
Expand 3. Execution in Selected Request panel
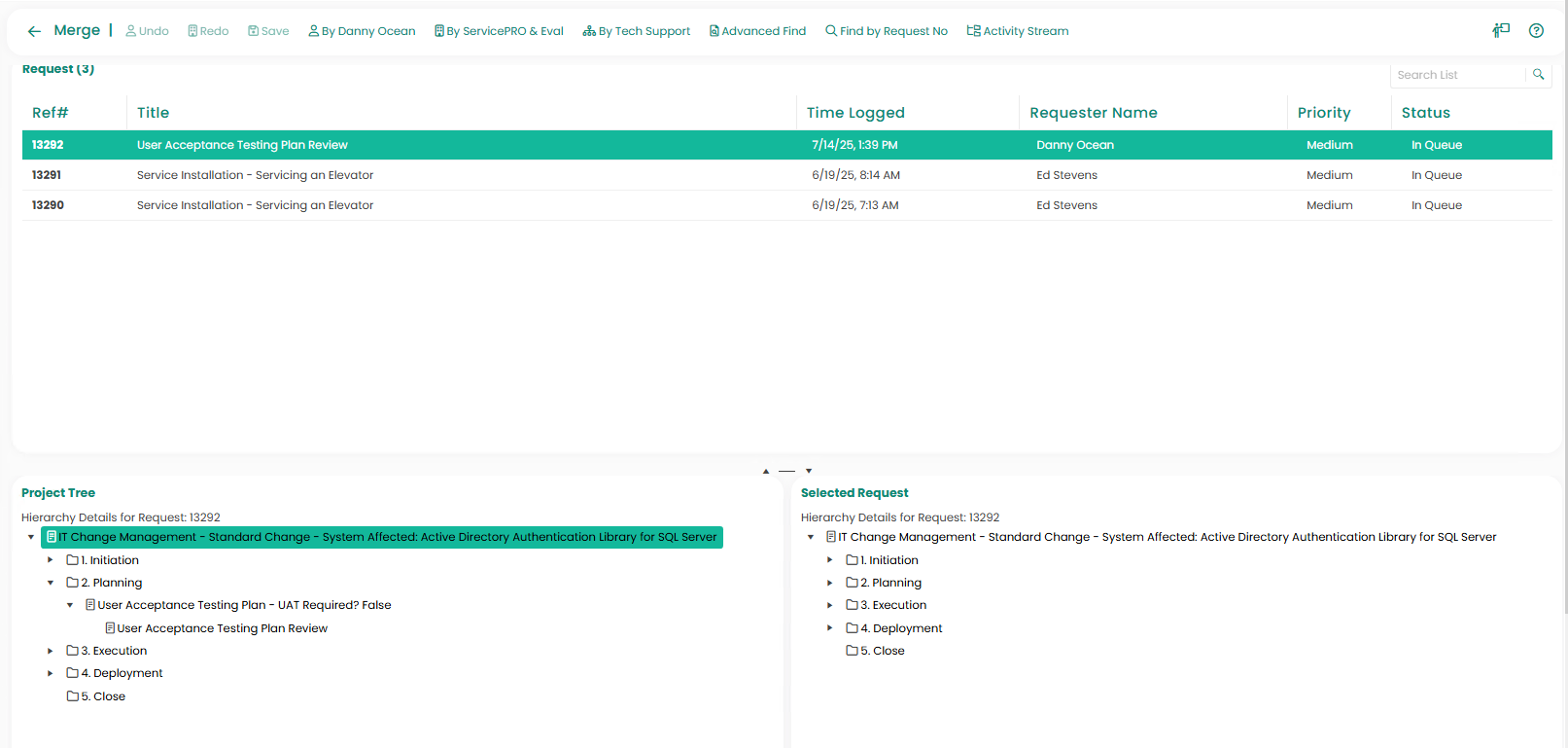pyautogui.click(x=829, y=605)
